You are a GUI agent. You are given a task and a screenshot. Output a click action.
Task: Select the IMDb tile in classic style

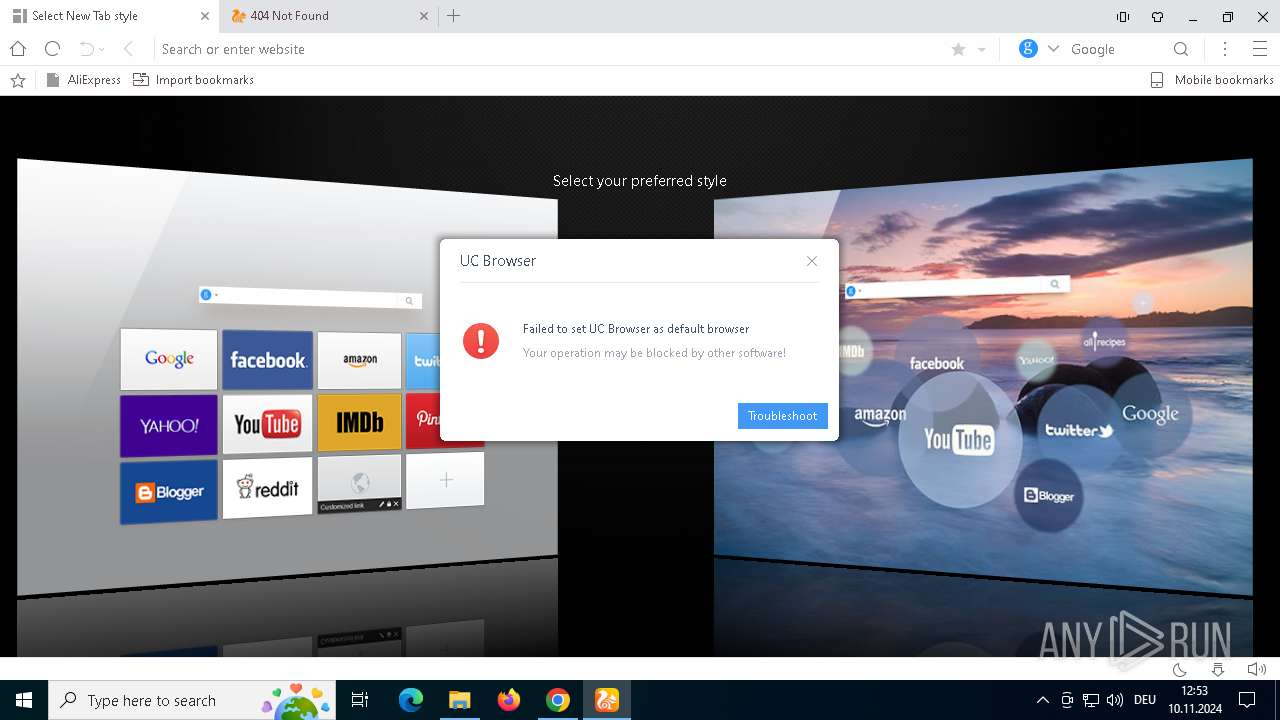(x=360, y=422)
